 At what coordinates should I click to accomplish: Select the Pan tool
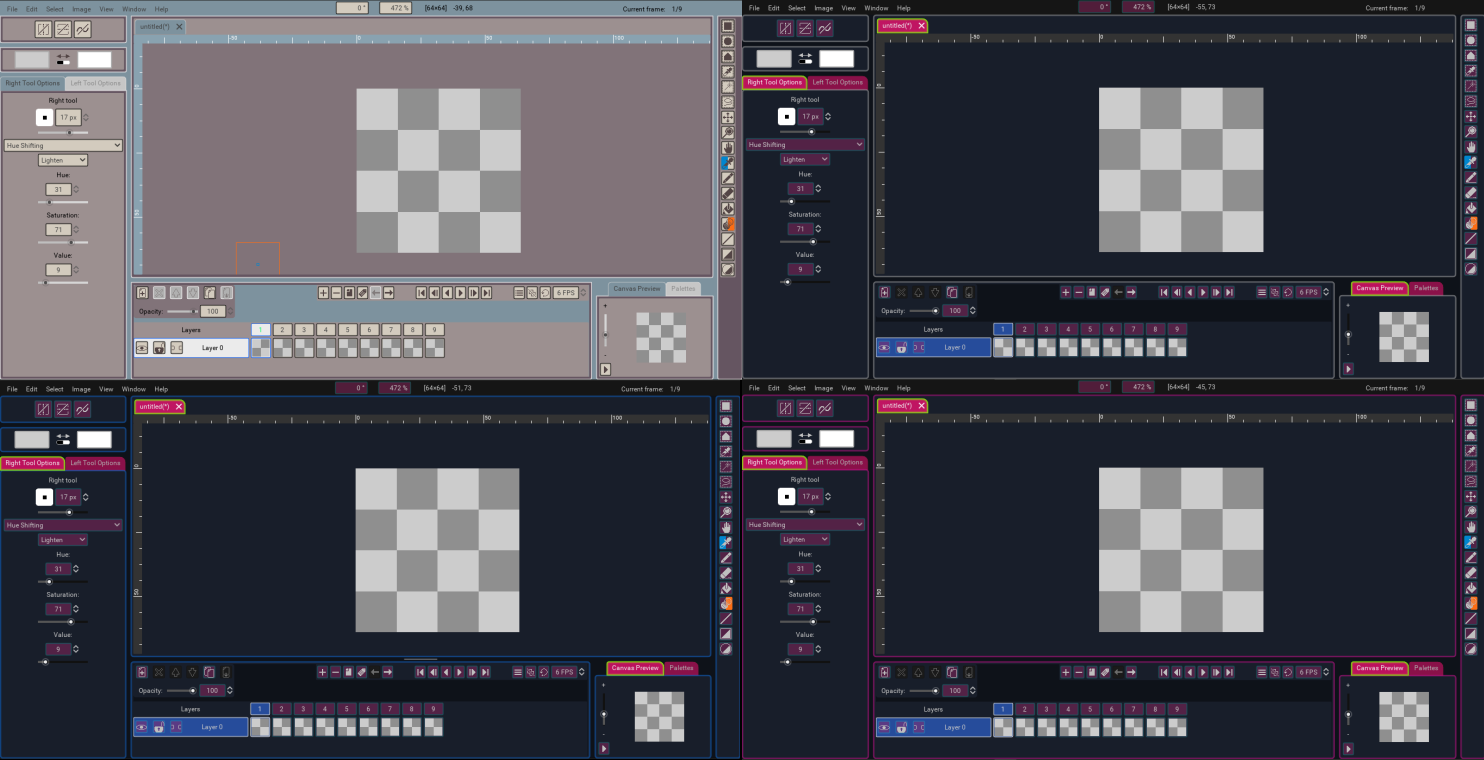[728, 147]
